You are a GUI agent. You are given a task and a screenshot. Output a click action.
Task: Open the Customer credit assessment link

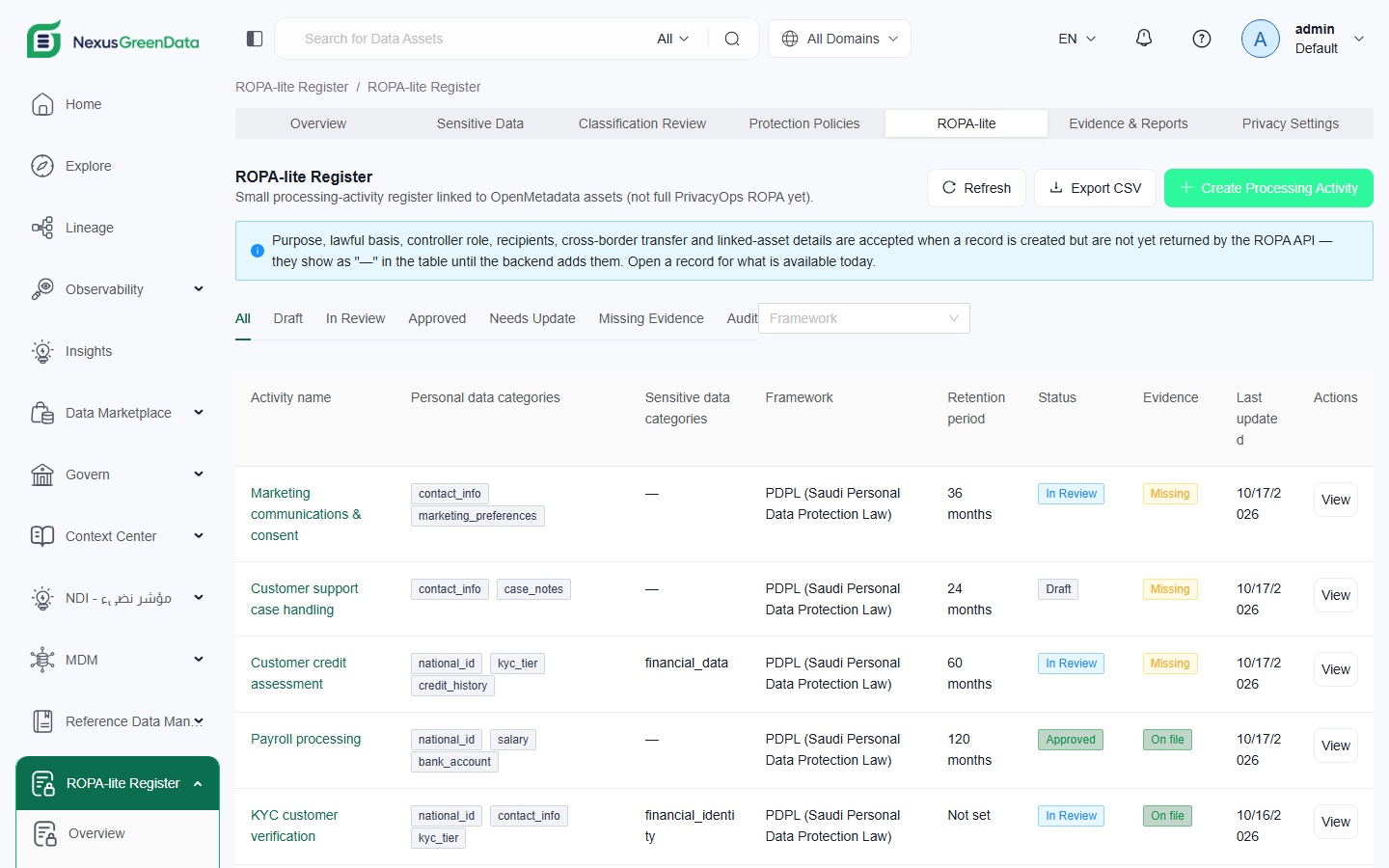click(298, 673)
